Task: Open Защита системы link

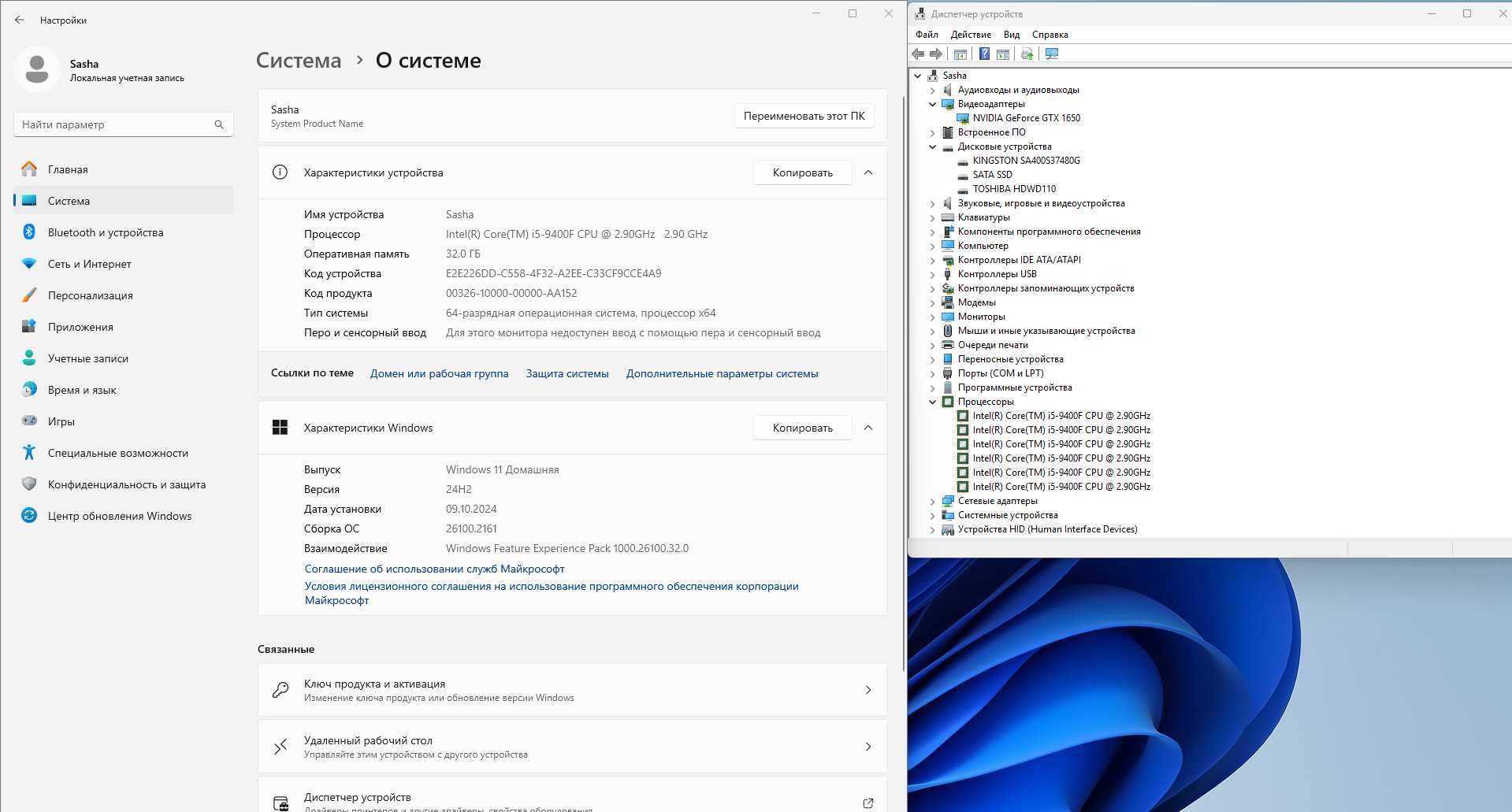Action: point(567,373)
